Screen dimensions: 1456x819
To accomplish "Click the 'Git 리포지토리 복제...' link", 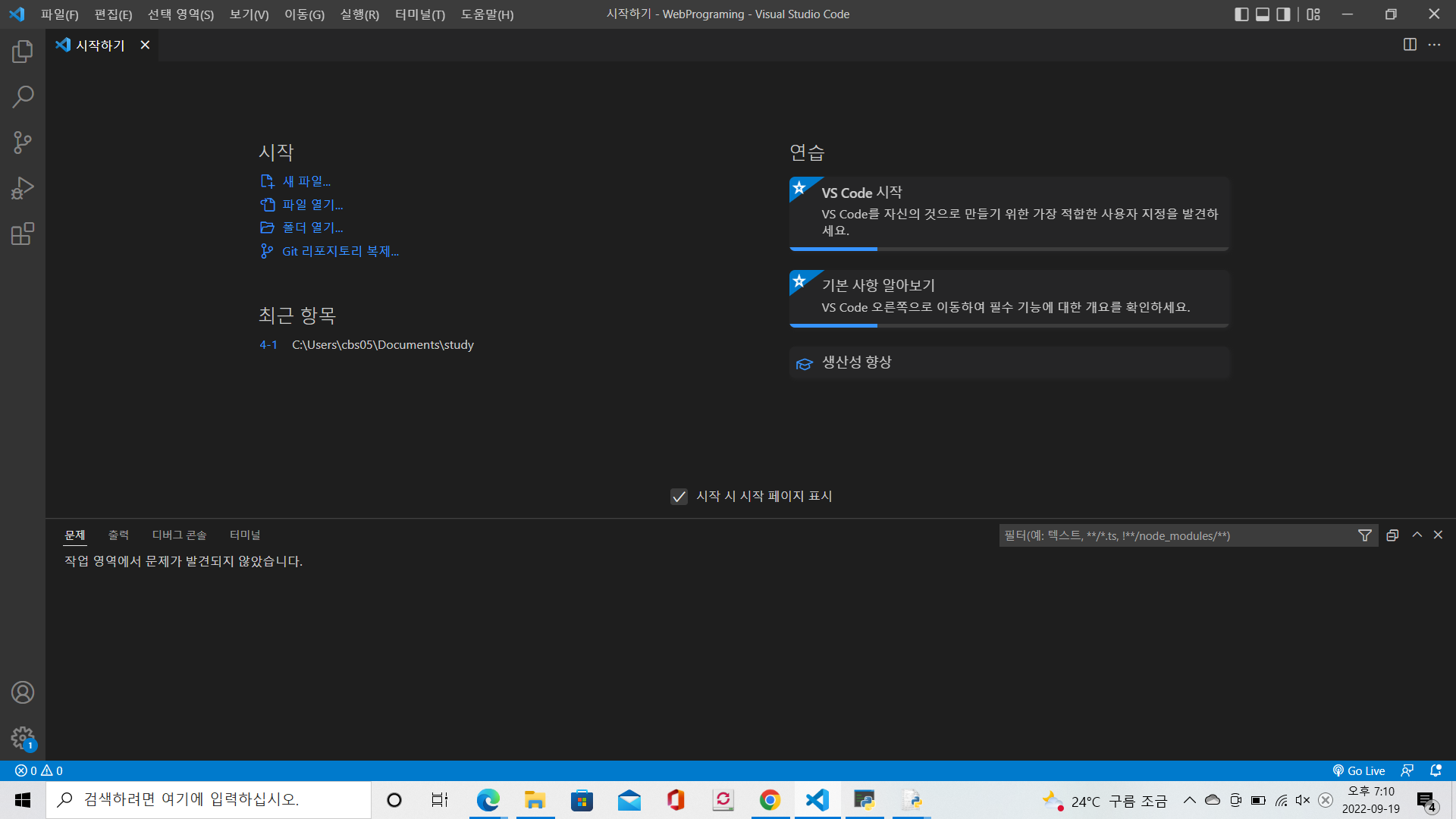I will pyautogui.click(x=340, y=251).
